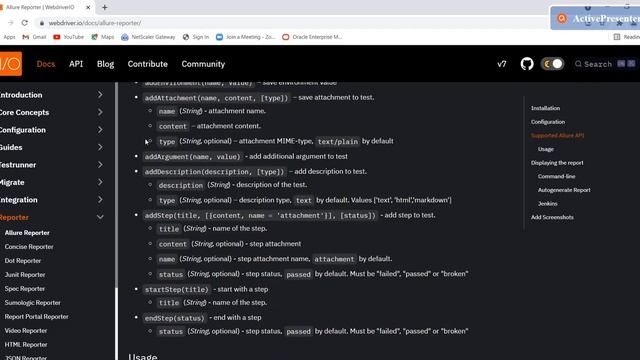Open Sumologic Reporter page
Viewport: 640px width, 360px height.
[33, 302]
